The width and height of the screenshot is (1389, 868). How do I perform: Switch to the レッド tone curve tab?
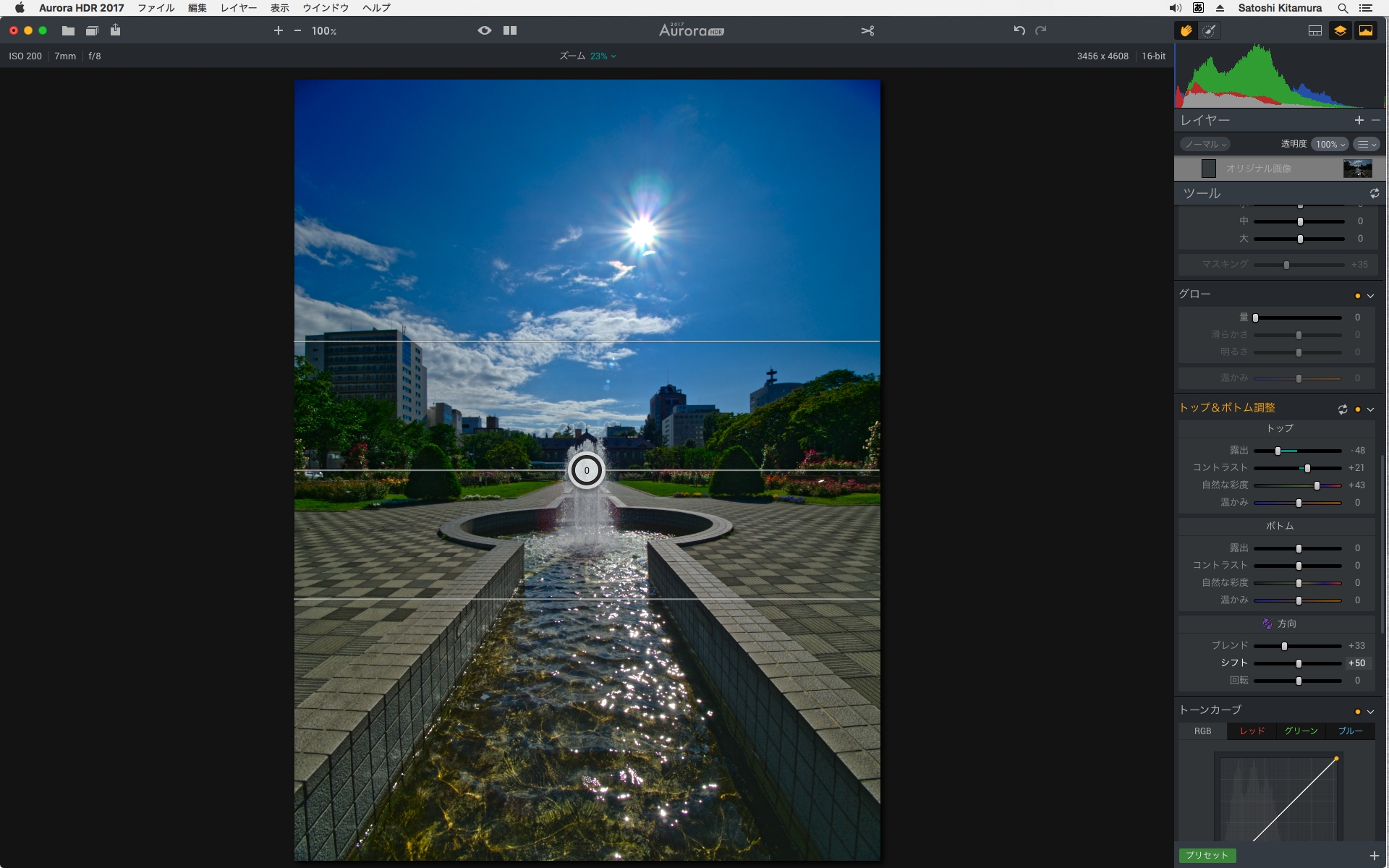(1252, 731)
